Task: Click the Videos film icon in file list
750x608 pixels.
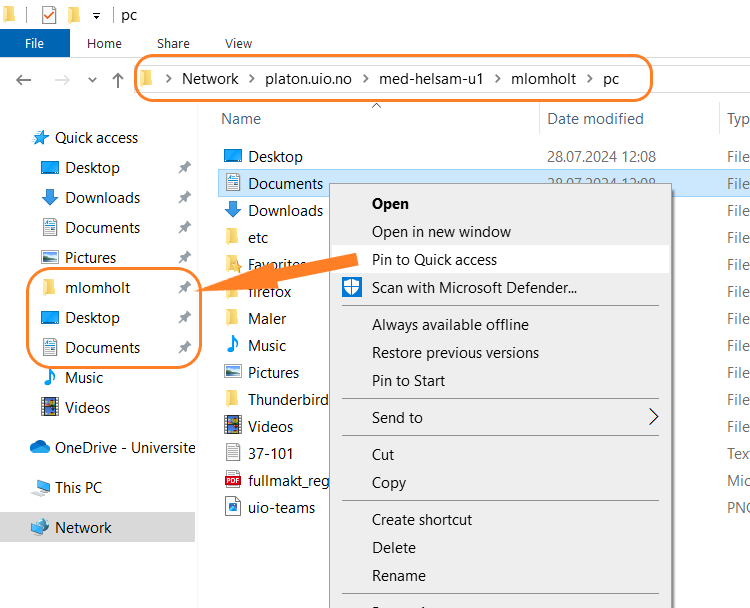Action: pyautogui.click(x=233, y=425)
